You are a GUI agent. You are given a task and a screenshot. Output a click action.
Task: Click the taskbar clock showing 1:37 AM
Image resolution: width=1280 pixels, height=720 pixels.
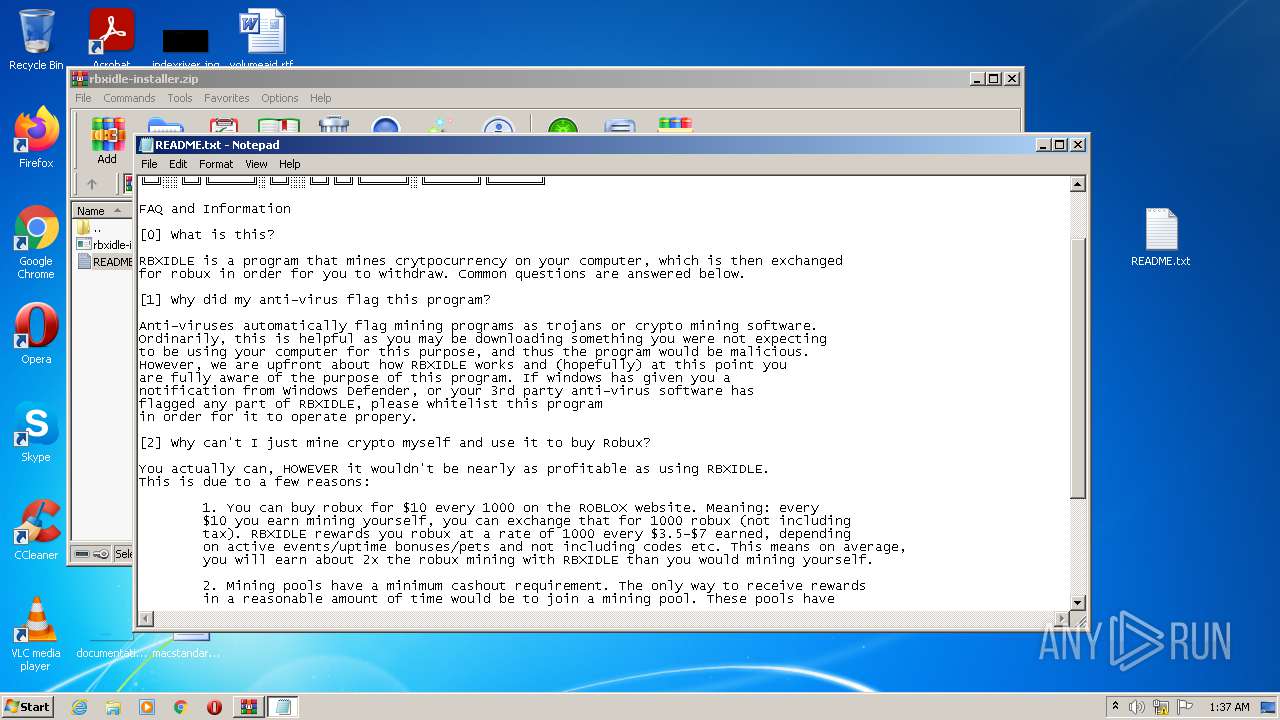(x=1229, y=707)
